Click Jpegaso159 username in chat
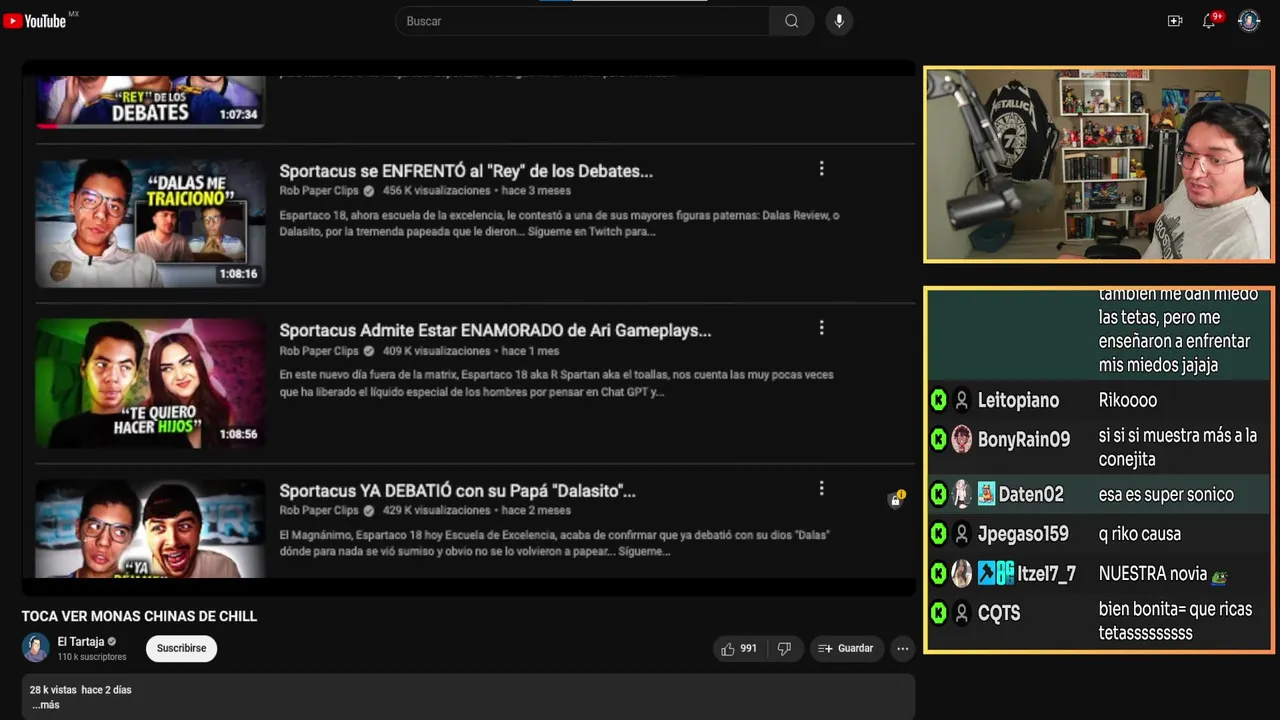Image resolution: width=1280 pixels, height=720 pixels. [x=1023, y=534]
